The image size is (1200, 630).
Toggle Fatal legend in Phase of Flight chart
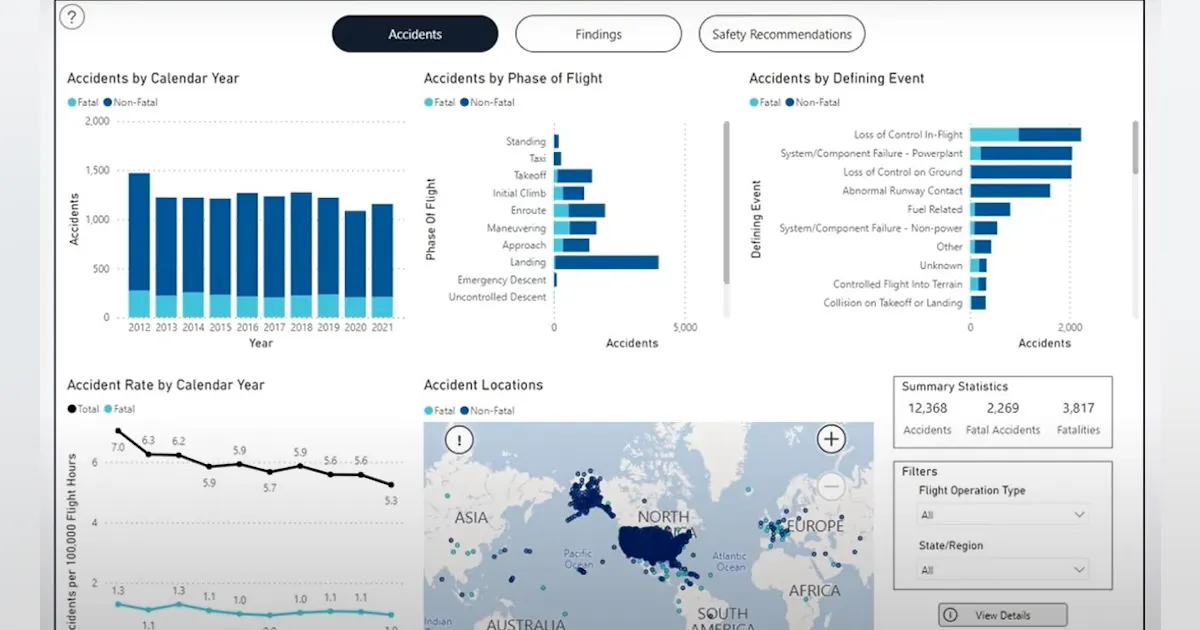(440, 102)
